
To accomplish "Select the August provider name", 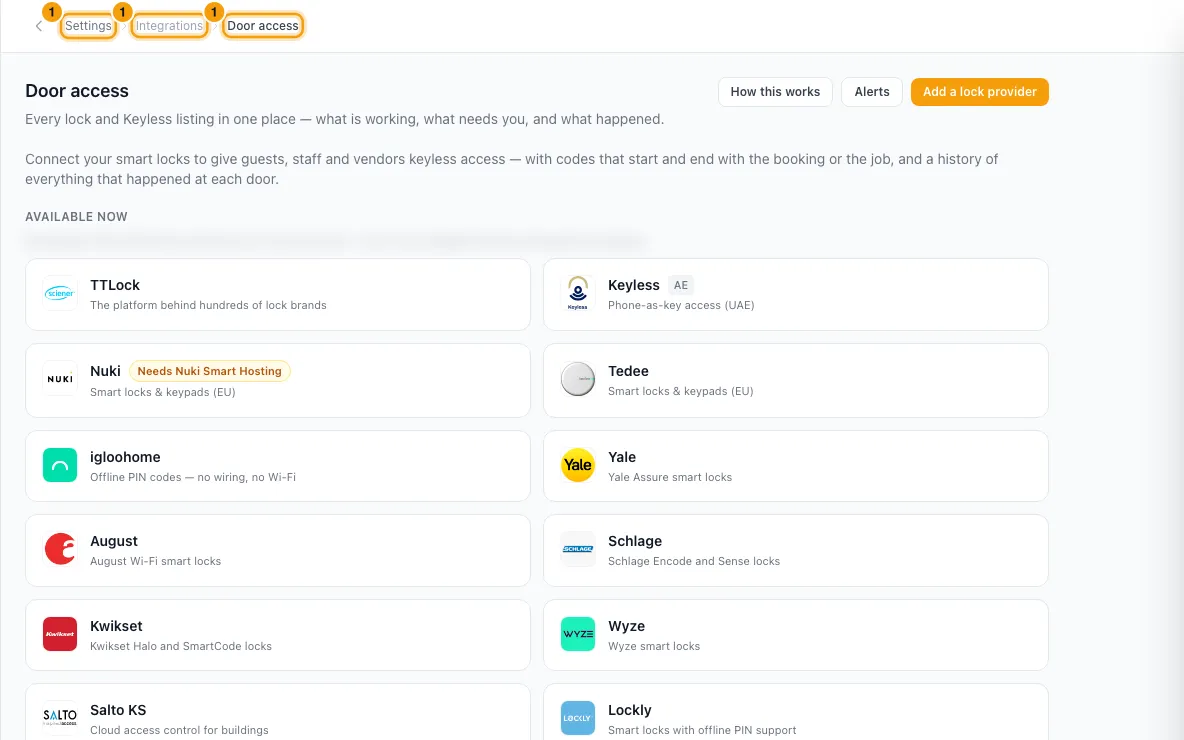I will [114, 541].
